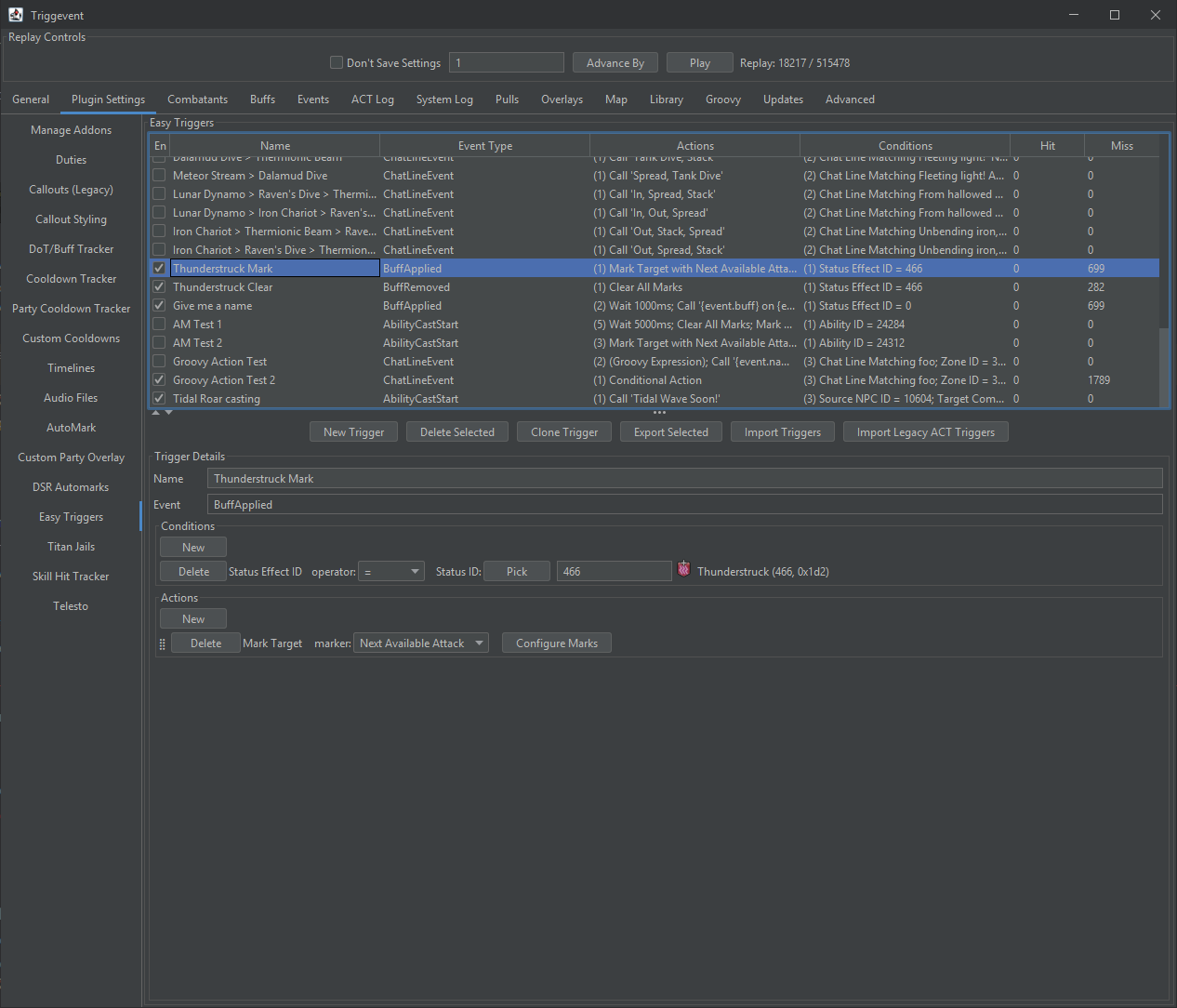
Task: Click the Thunderstruck status effect icon
Action: pos(684,569)
